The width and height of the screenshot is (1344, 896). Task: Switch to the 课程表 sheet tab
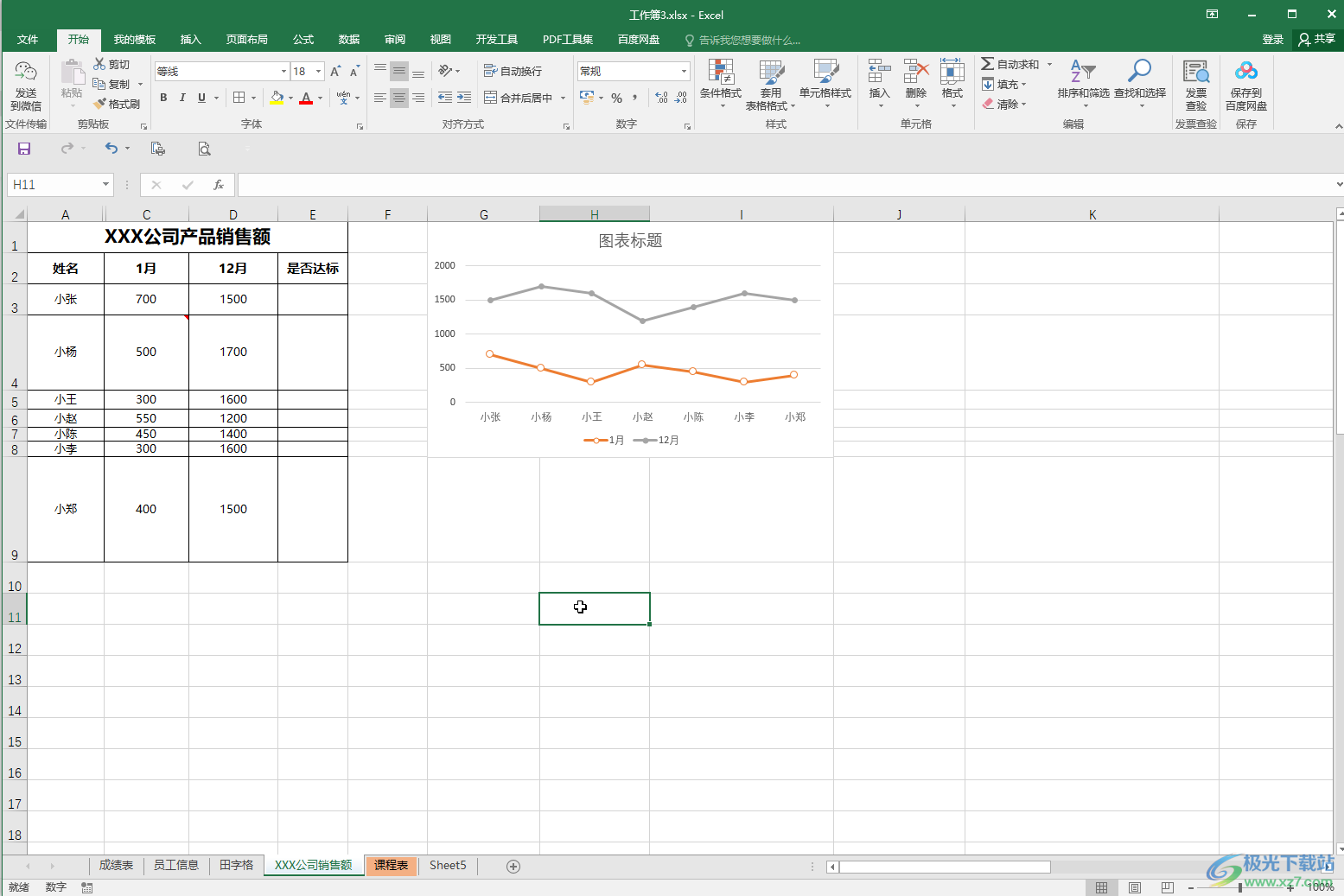pos(391,866)
